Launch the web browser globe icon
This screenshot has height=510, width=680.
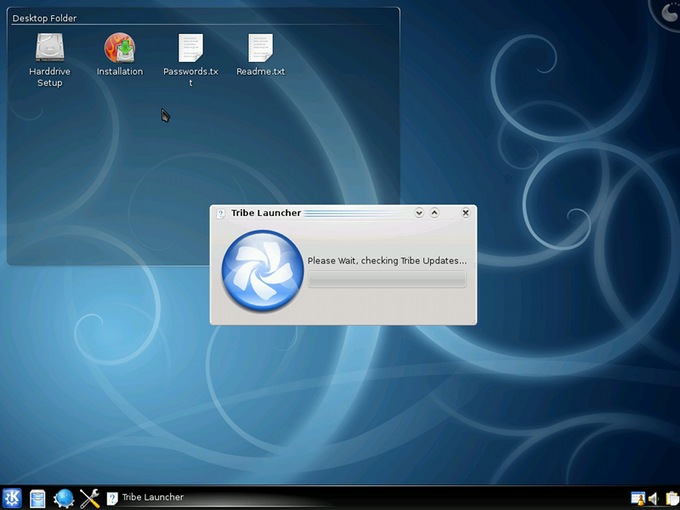coord(64,498)
